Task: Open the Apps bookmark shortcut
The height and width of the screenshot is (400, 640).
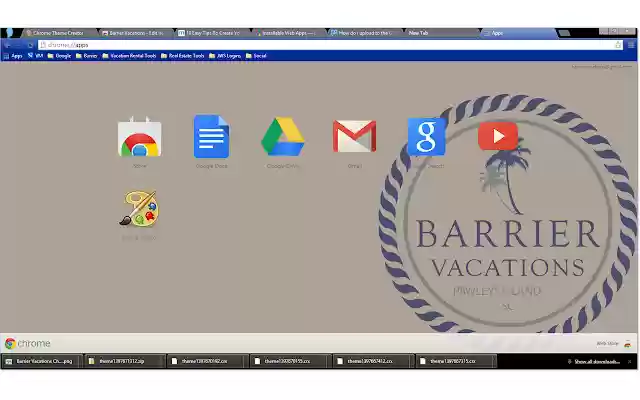Action: click(13, 56)
